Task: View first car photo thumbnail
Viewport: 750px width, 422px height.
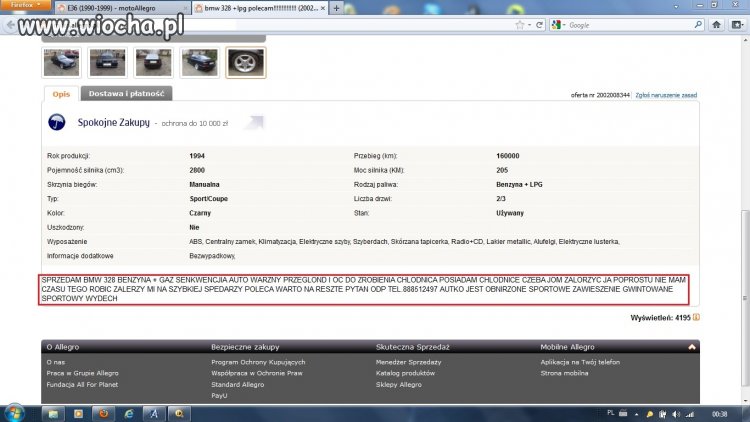Action: click(61, 63)
